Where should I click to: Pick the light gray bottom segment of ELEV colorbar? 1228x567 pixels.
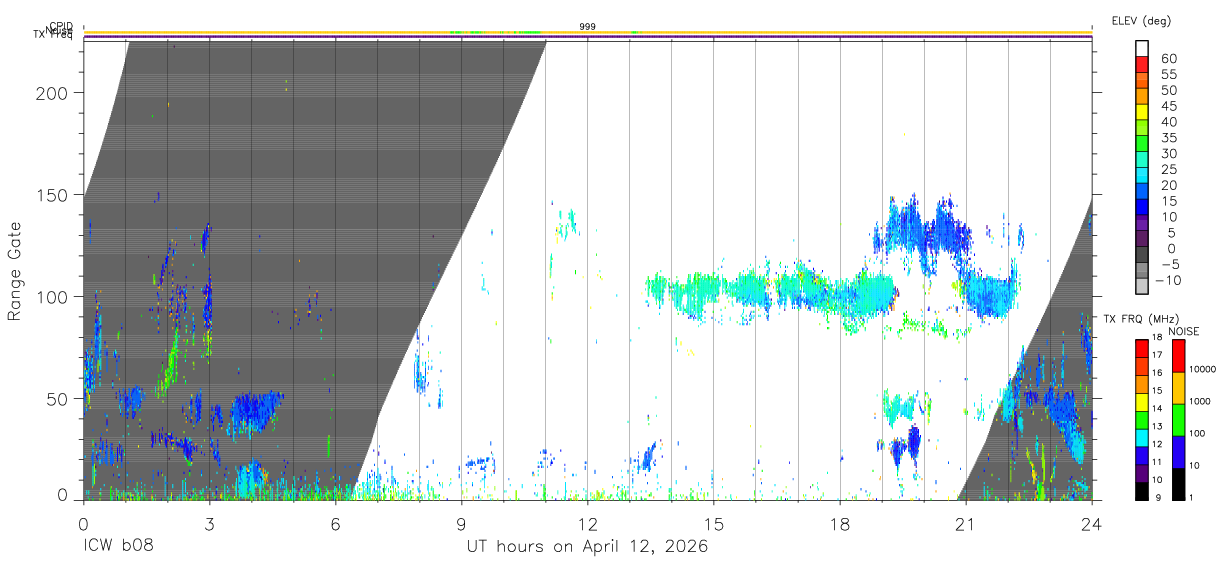coord(1142,284)
